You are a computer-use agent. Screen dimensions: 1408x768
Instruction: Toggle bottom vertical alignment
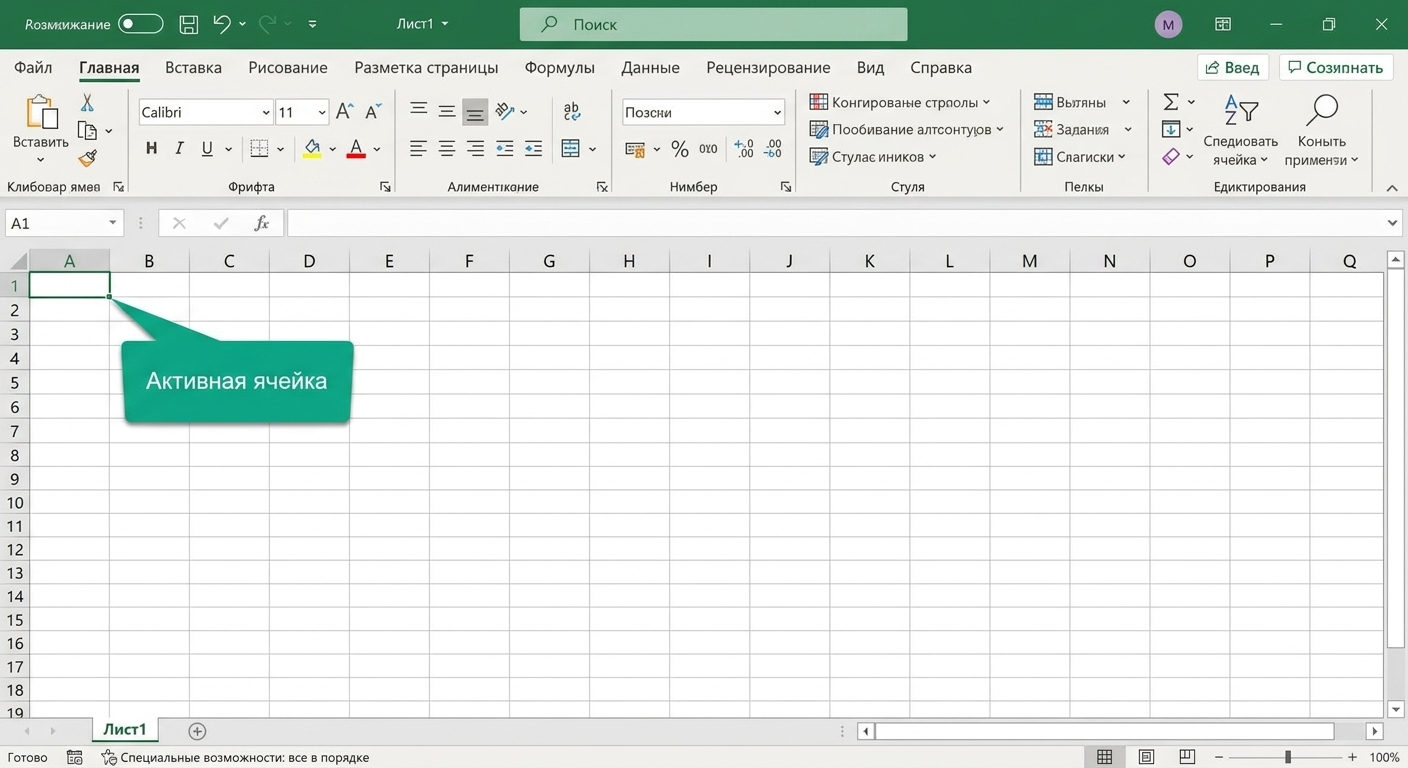(475, 112)
